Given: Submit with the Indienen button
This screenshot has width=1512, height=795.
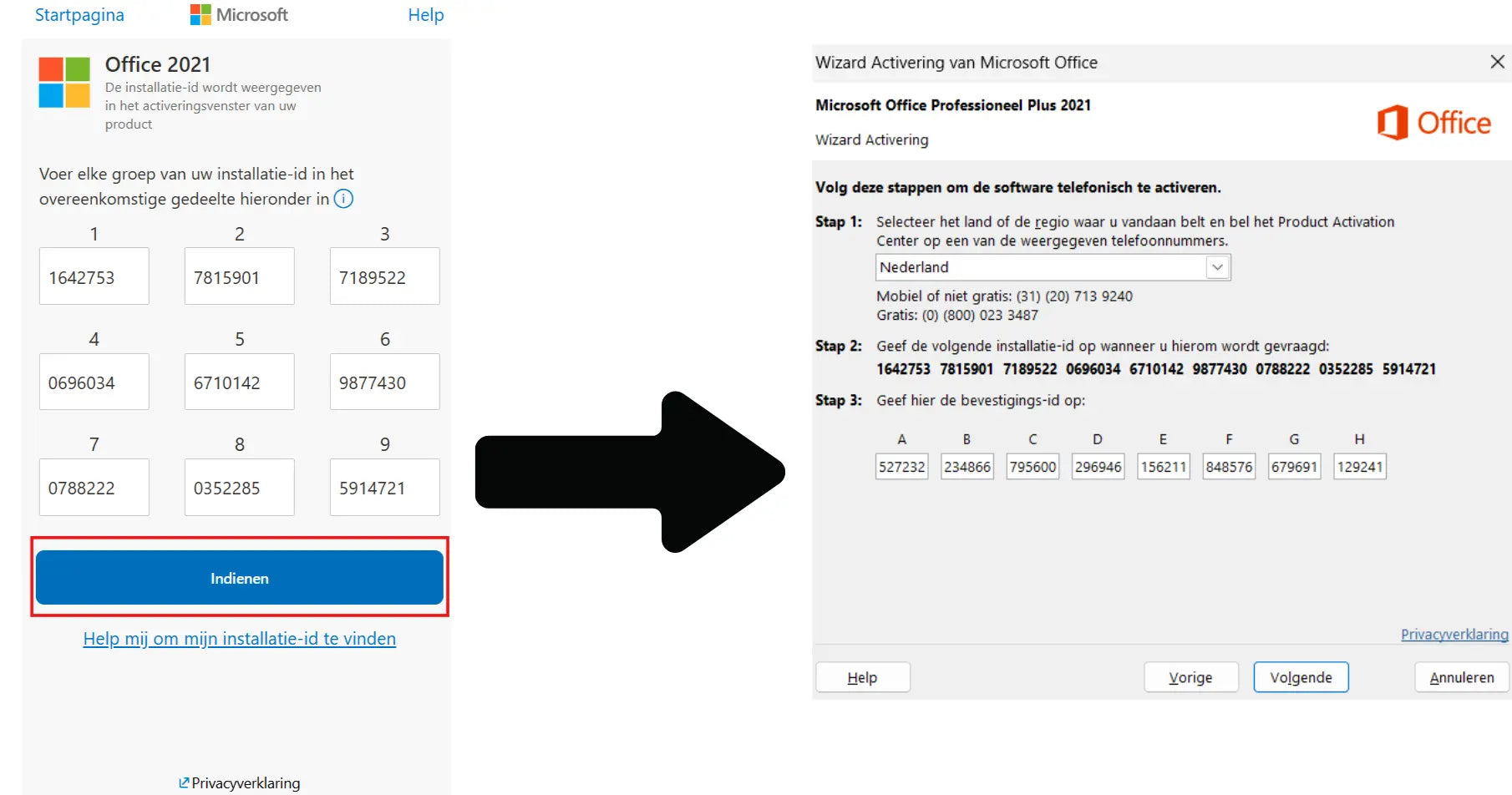Looking at the screenshot, I should pos(240,577).
